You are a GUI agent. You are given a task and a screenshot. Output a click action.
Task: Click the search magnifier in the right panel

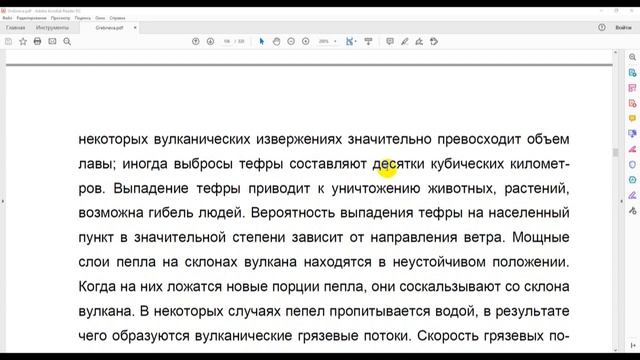point(632,57)
